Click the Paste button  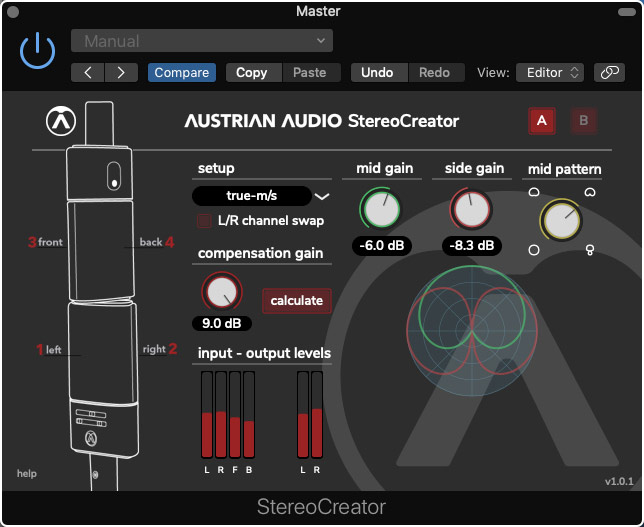310,73
